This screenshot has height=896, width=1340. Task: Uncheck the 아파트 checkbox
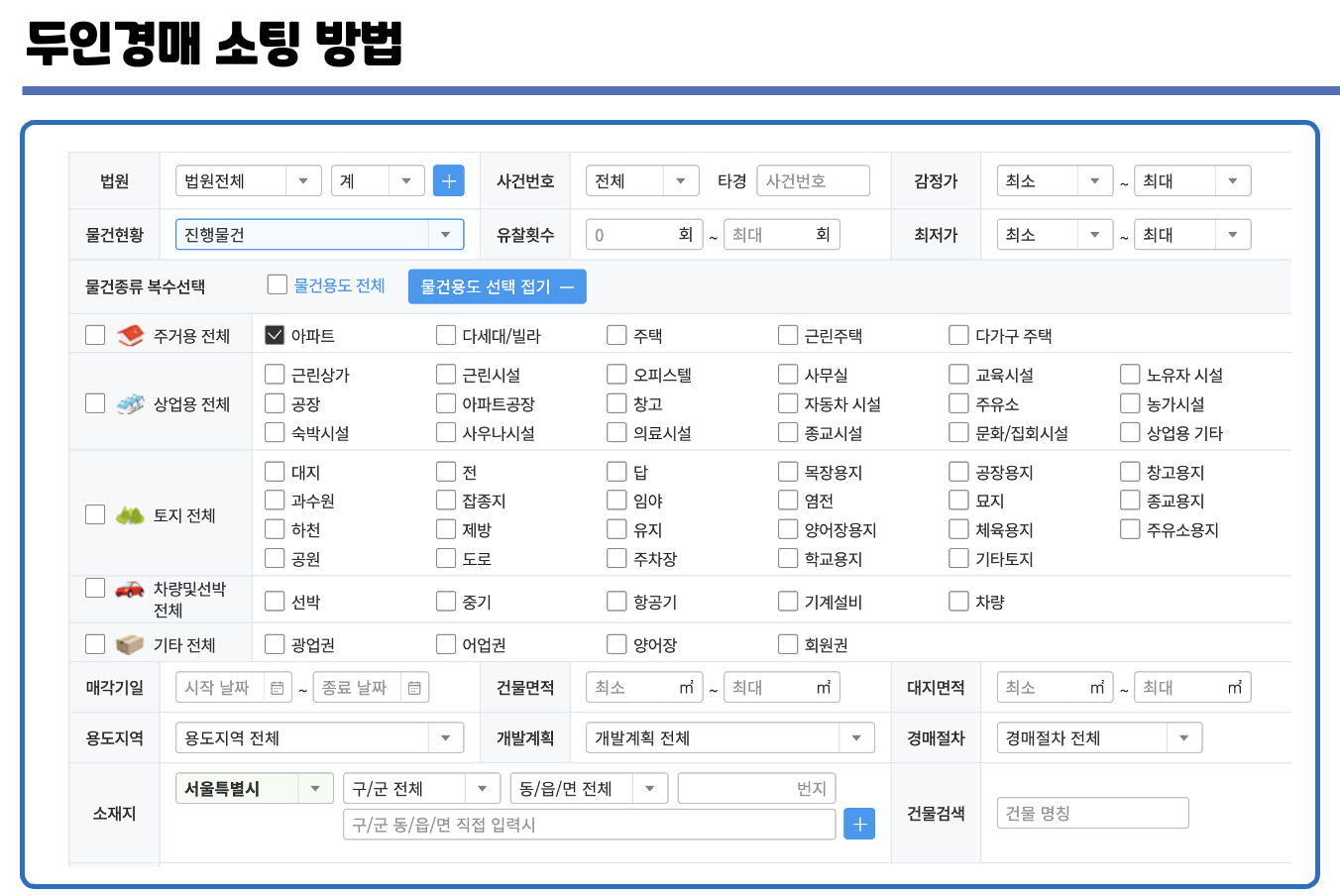(274, 334)
